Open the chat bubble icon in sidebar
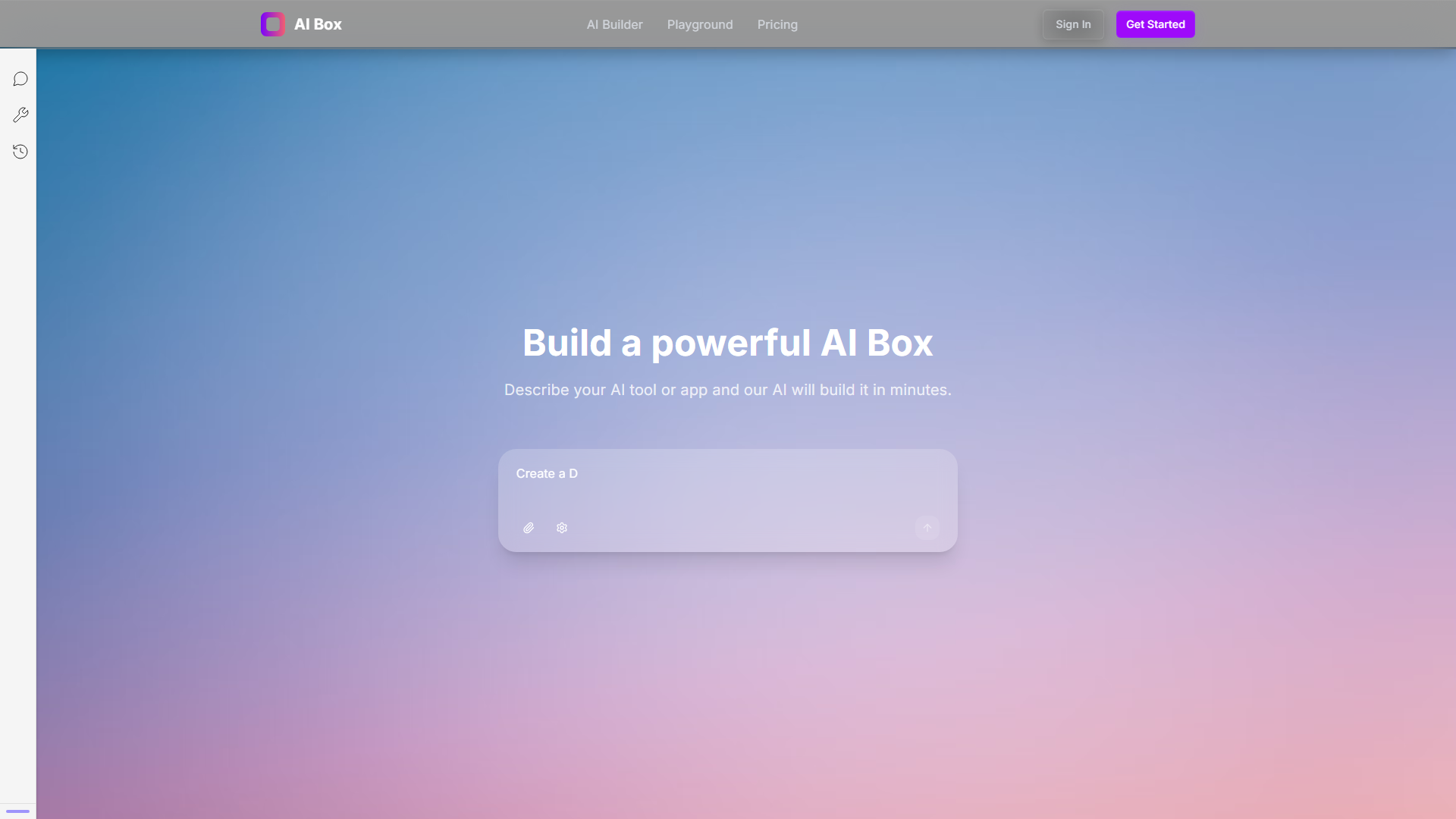The image size is (1456, 819). tap(20, 79)
